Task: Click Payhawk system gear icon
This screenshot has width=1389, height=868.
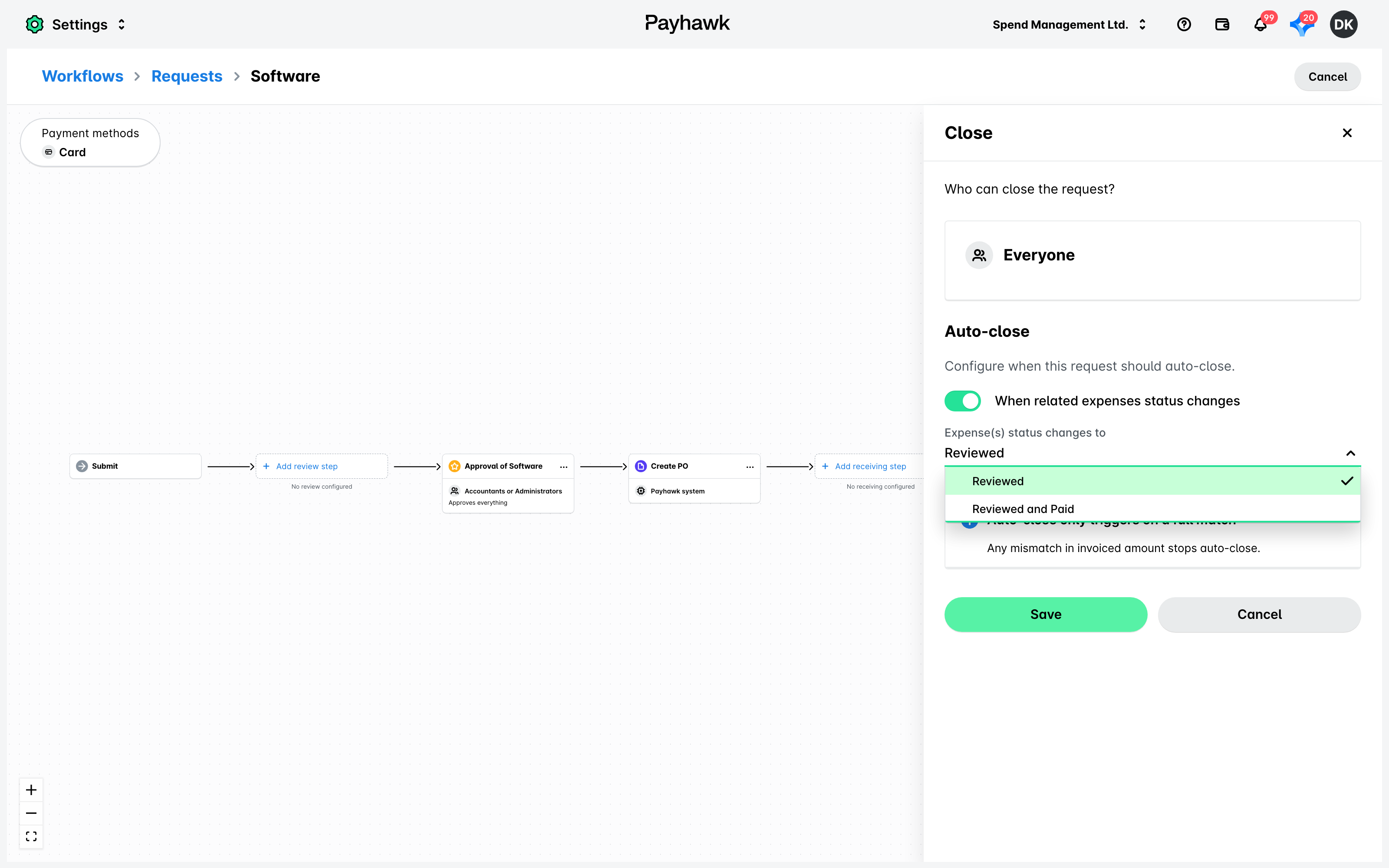Action: tap(641, 491)
